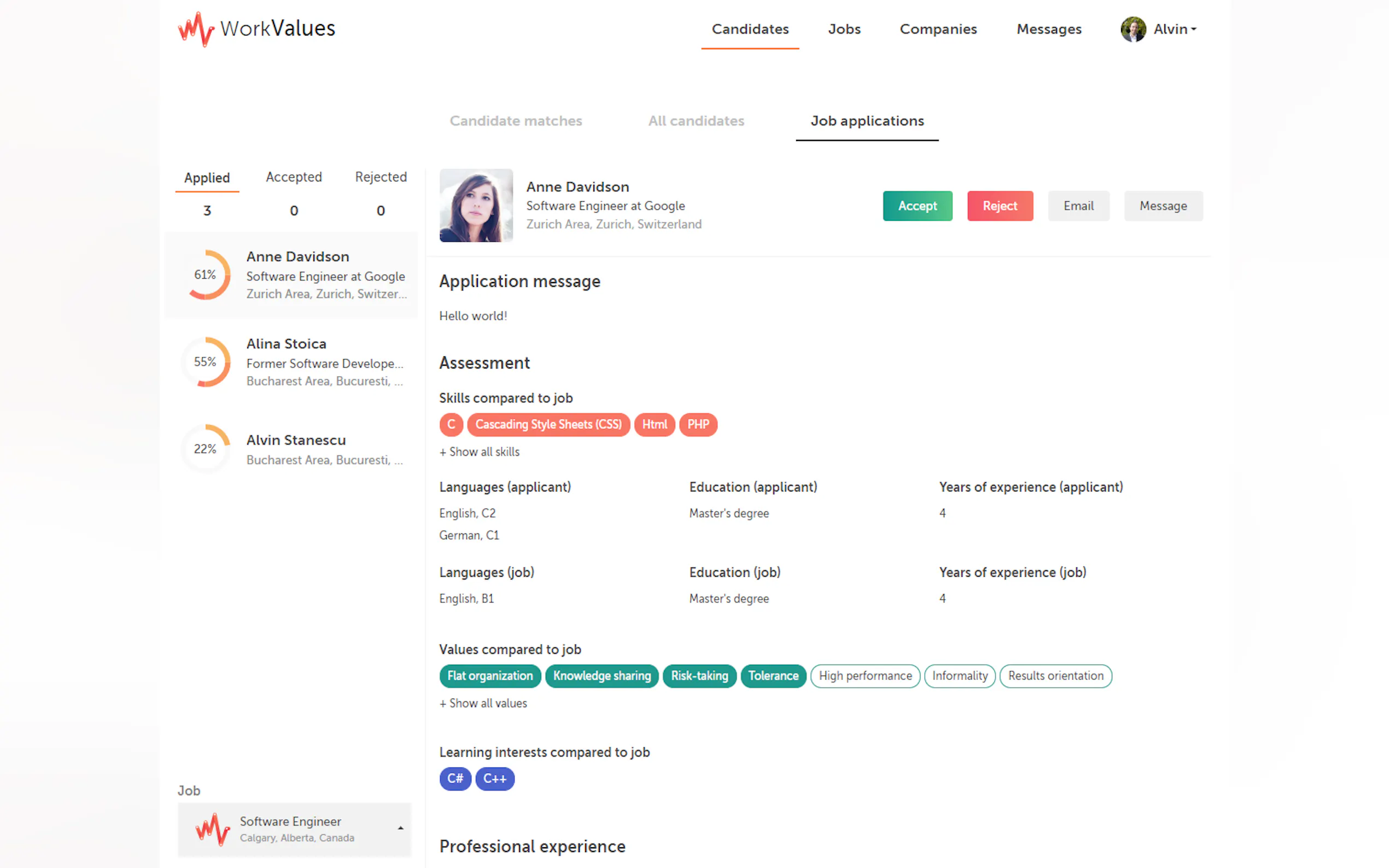Click the Software Engineer job company logo
The height and width of the screenshot is (868, 1389).
213,829
